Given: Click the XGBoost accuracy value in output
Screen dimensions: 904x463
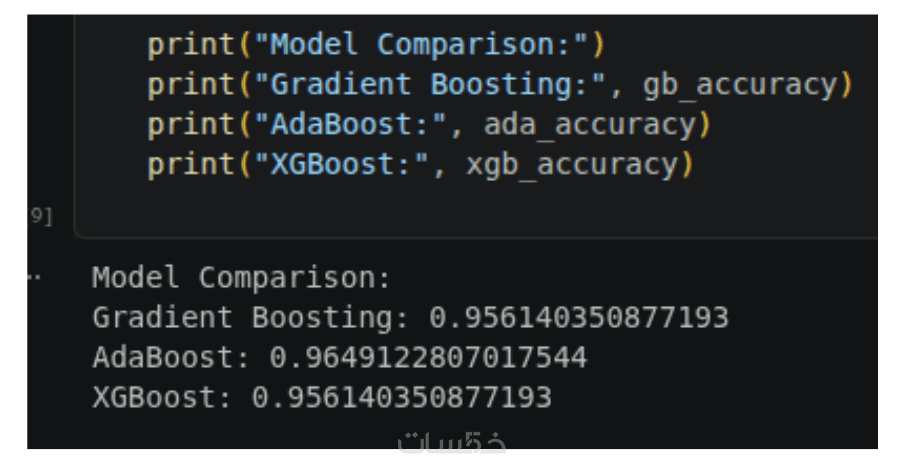Looking at the screenshot, I should point(401,398).
